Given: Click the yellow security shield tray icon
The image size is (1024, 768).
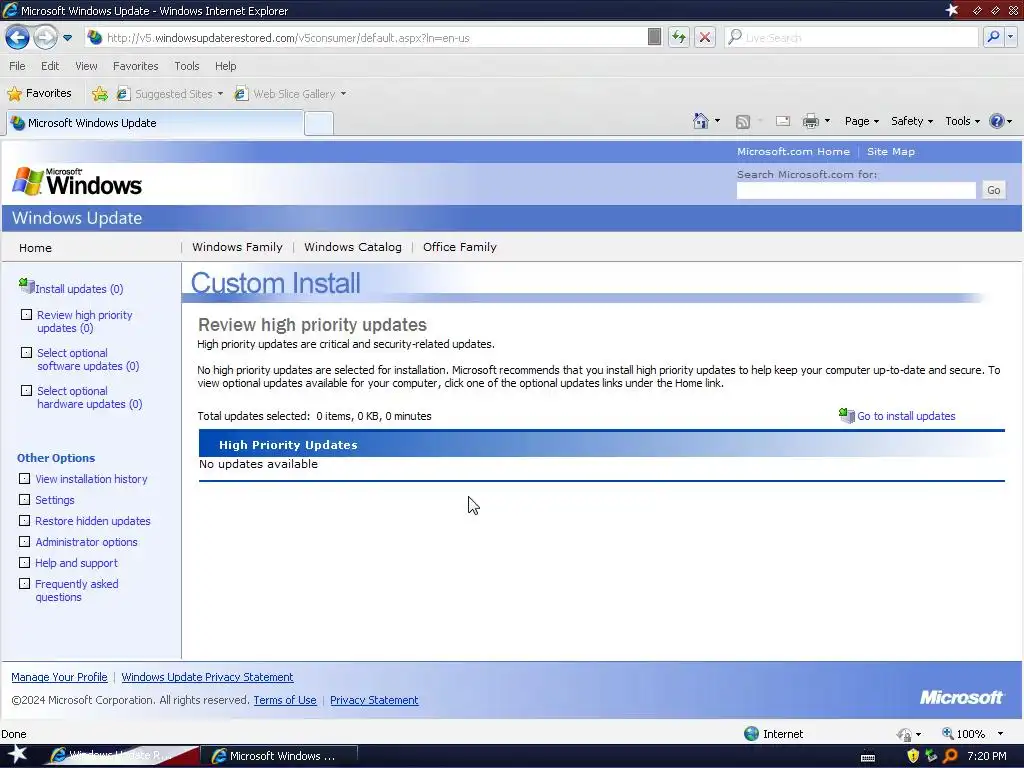Looking at the screenshot, I should click(913, 756).
